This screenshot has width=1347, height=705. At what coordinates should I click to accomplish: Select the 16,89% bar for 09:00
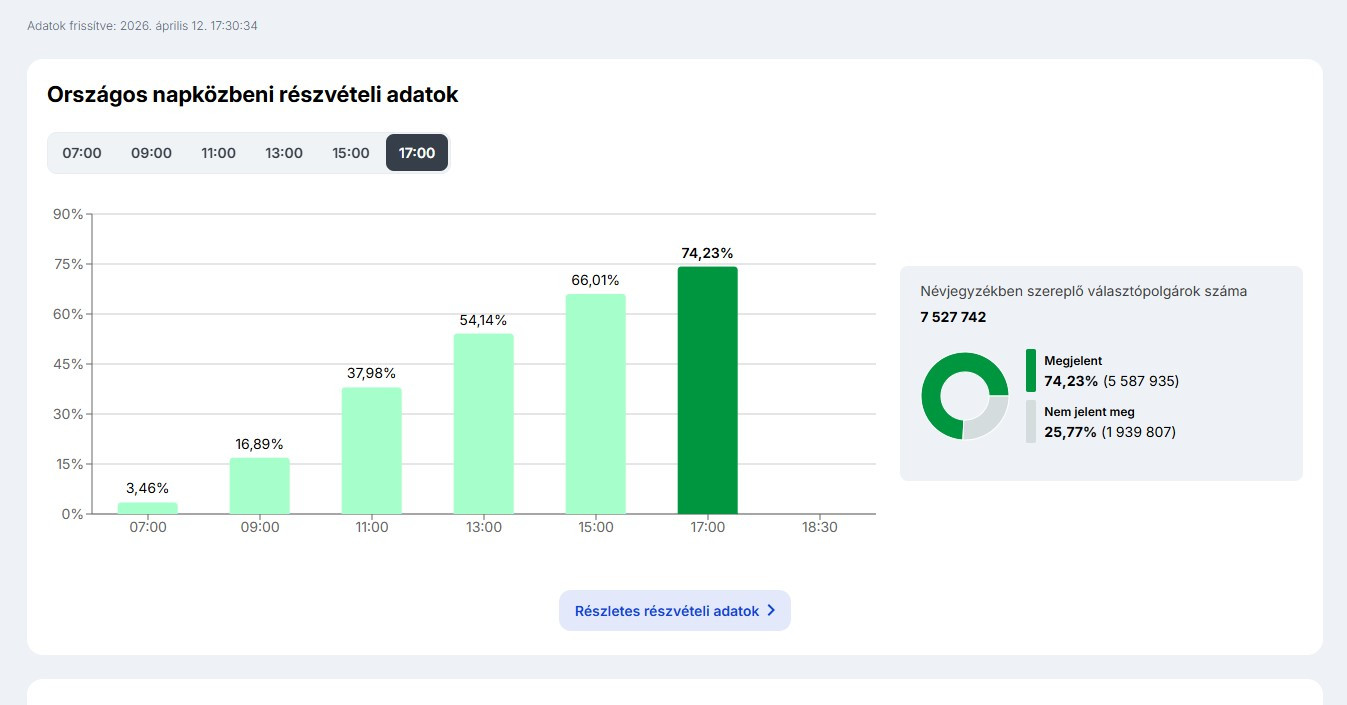click(x=260, y=486)
